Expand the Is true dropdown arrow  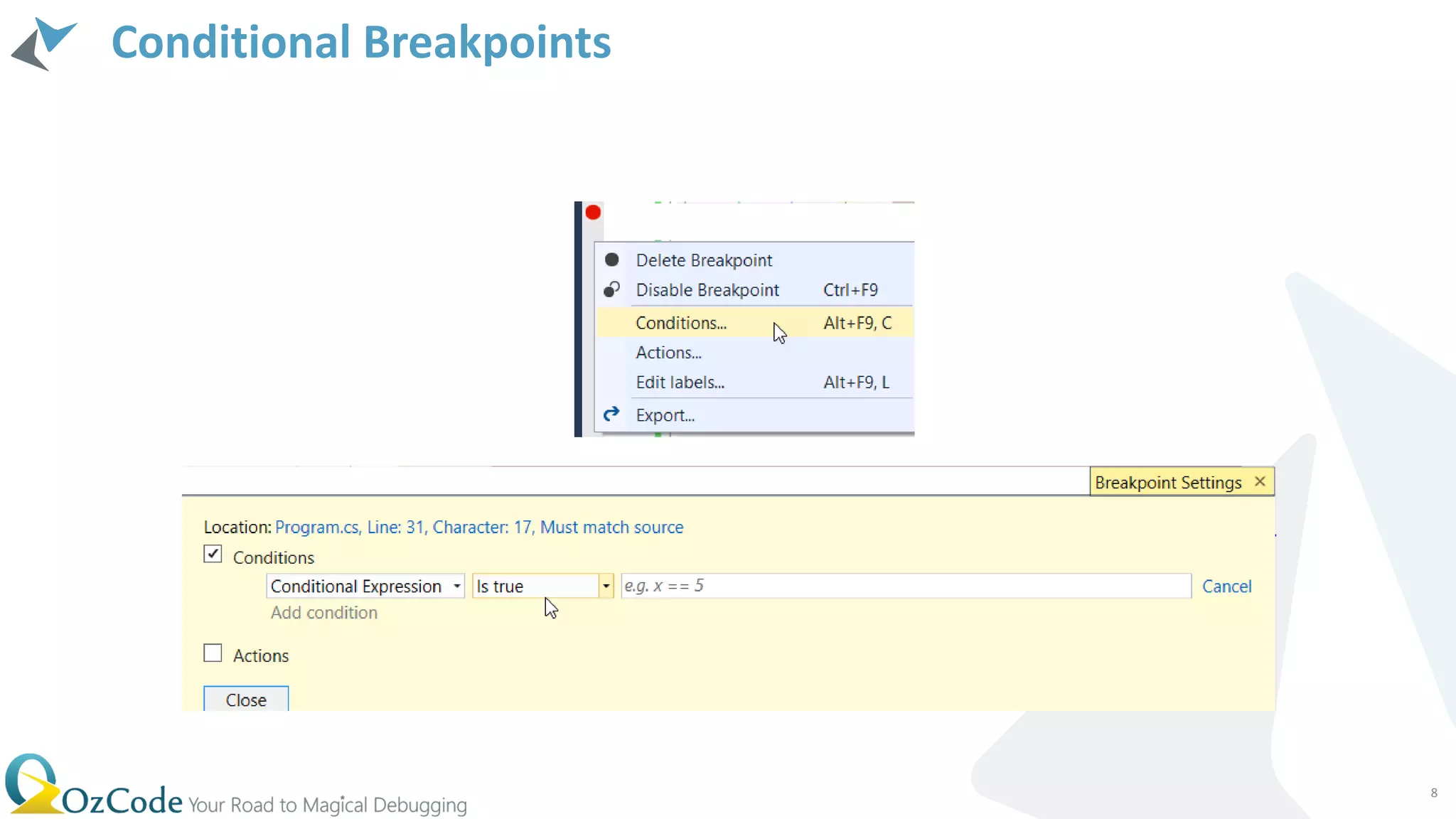tap(606, 586)
